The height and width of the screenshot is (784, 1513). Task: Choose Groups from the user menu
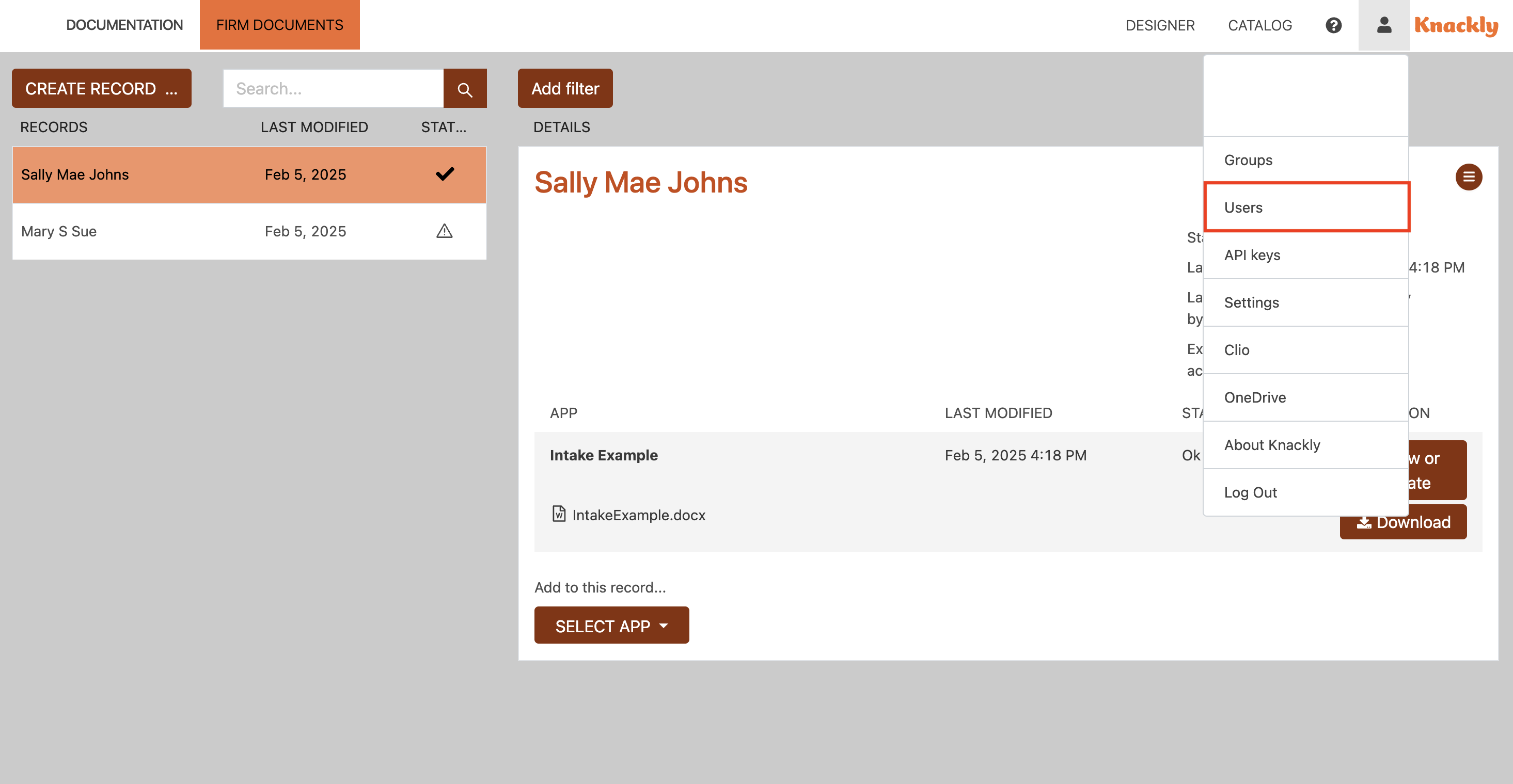tap(1305, 159)
